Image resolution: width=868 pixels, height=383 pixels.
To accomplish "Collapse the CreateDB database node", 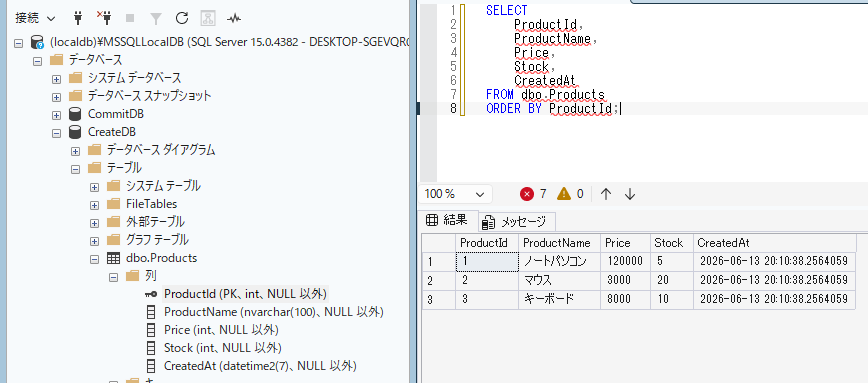I will click(56, 133).
